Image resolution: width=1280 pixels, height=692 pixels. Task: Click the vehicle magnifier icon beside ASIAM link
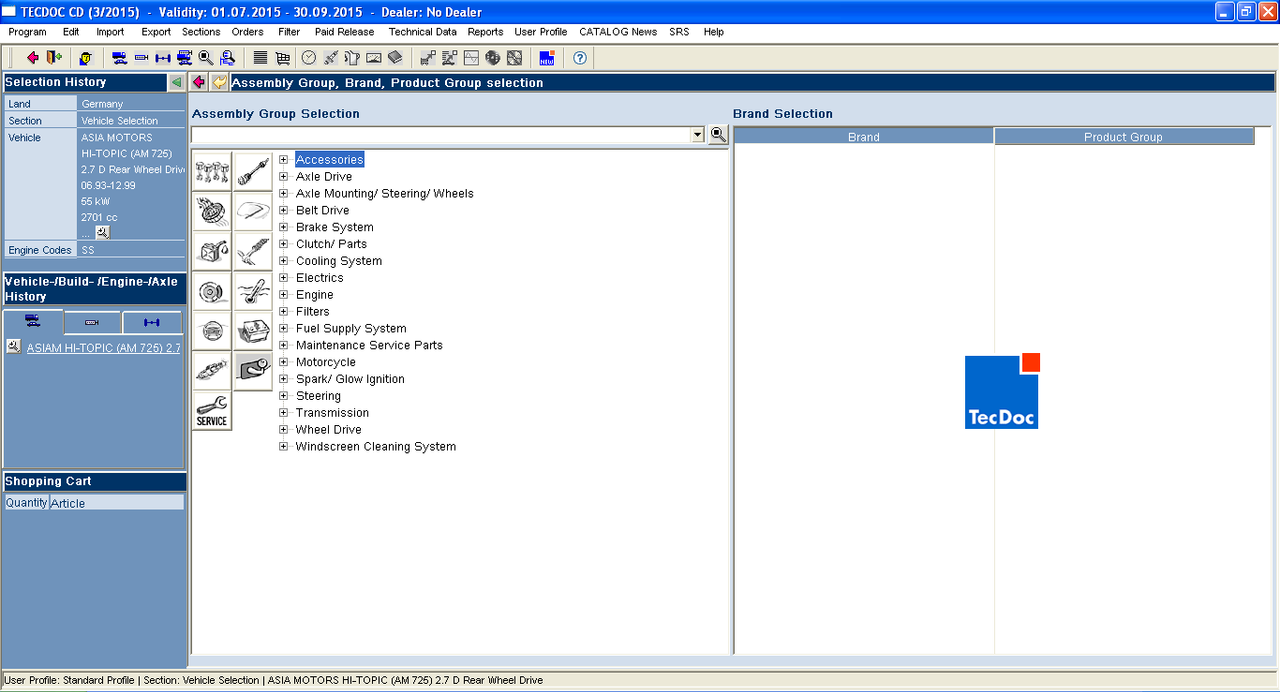13,347
